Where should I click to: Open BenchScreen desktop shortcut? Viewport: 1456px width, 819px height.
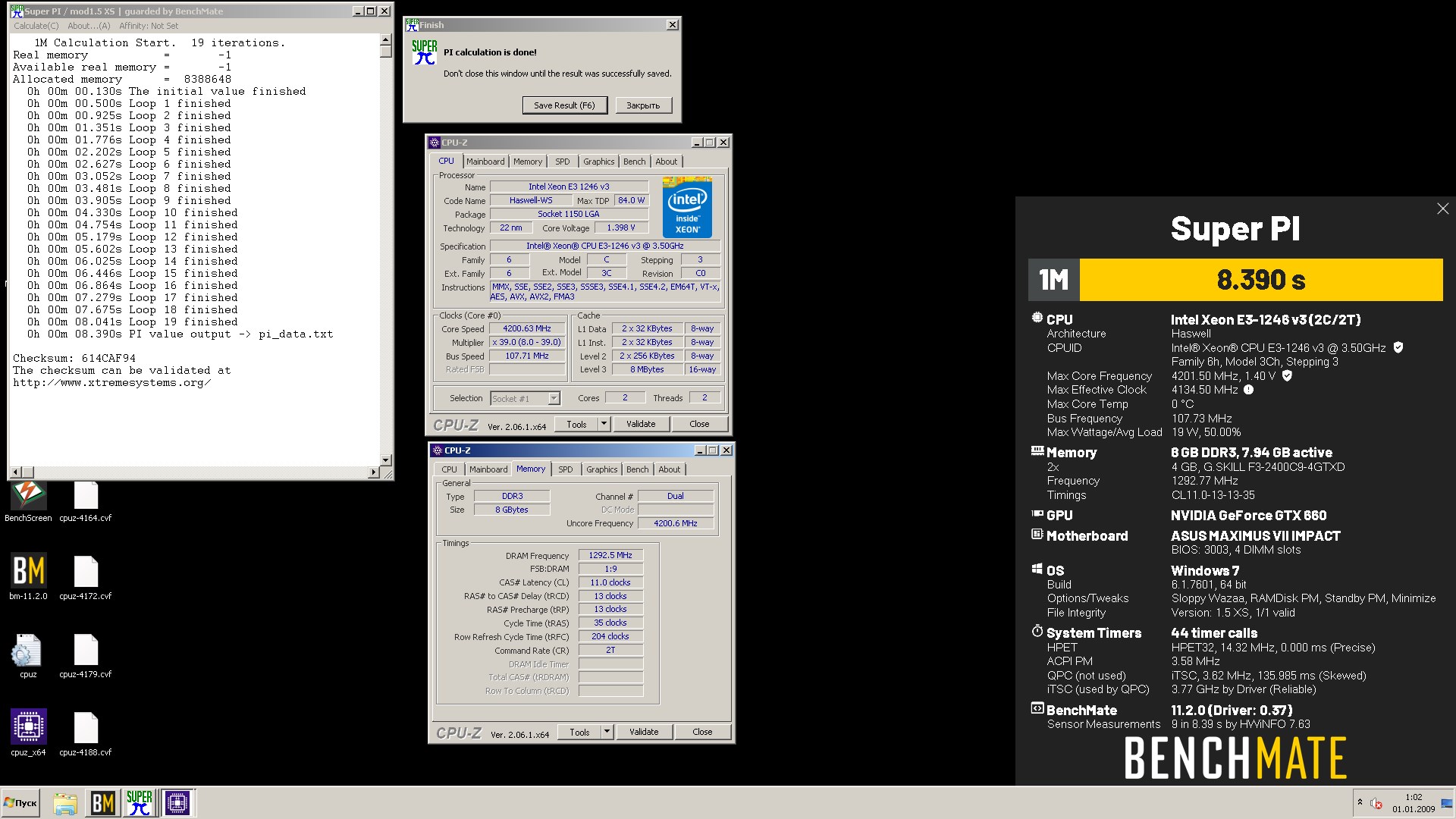[x=28, y=500]
